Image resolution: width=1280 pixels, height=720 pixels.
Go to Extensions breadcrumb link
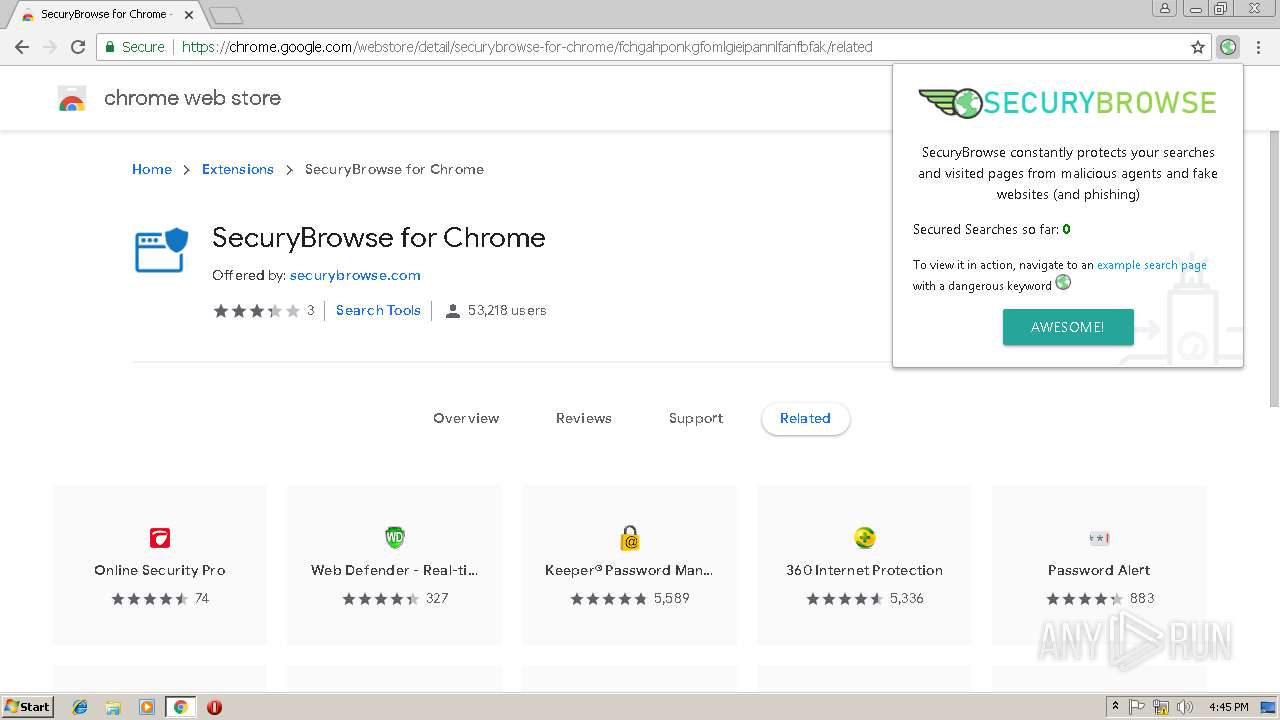pyautogui.click(x=238, y=169)
